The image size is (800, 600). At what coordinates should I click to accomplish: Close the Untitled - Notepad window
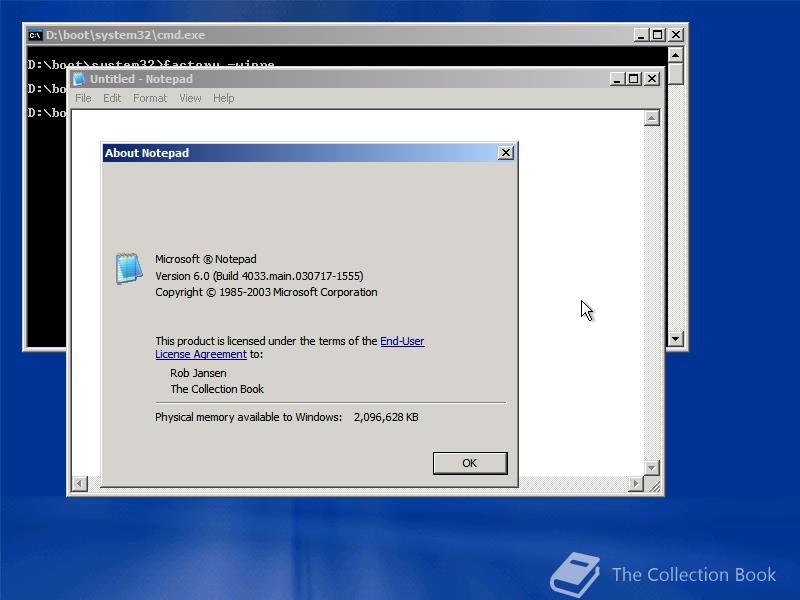click(x=652, y=79)
